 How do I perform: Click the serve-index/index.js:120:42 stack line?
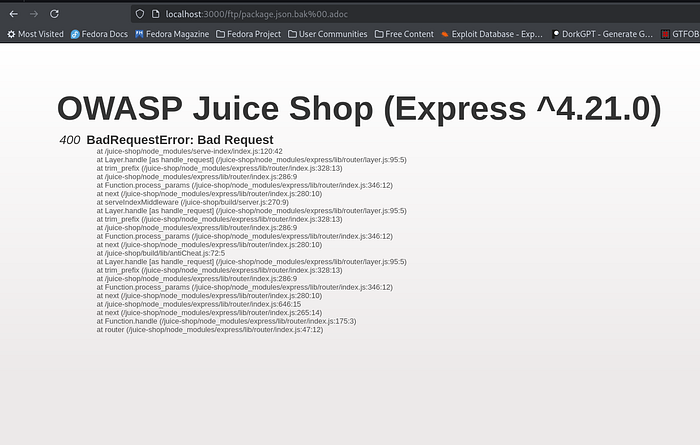(189, 151)
